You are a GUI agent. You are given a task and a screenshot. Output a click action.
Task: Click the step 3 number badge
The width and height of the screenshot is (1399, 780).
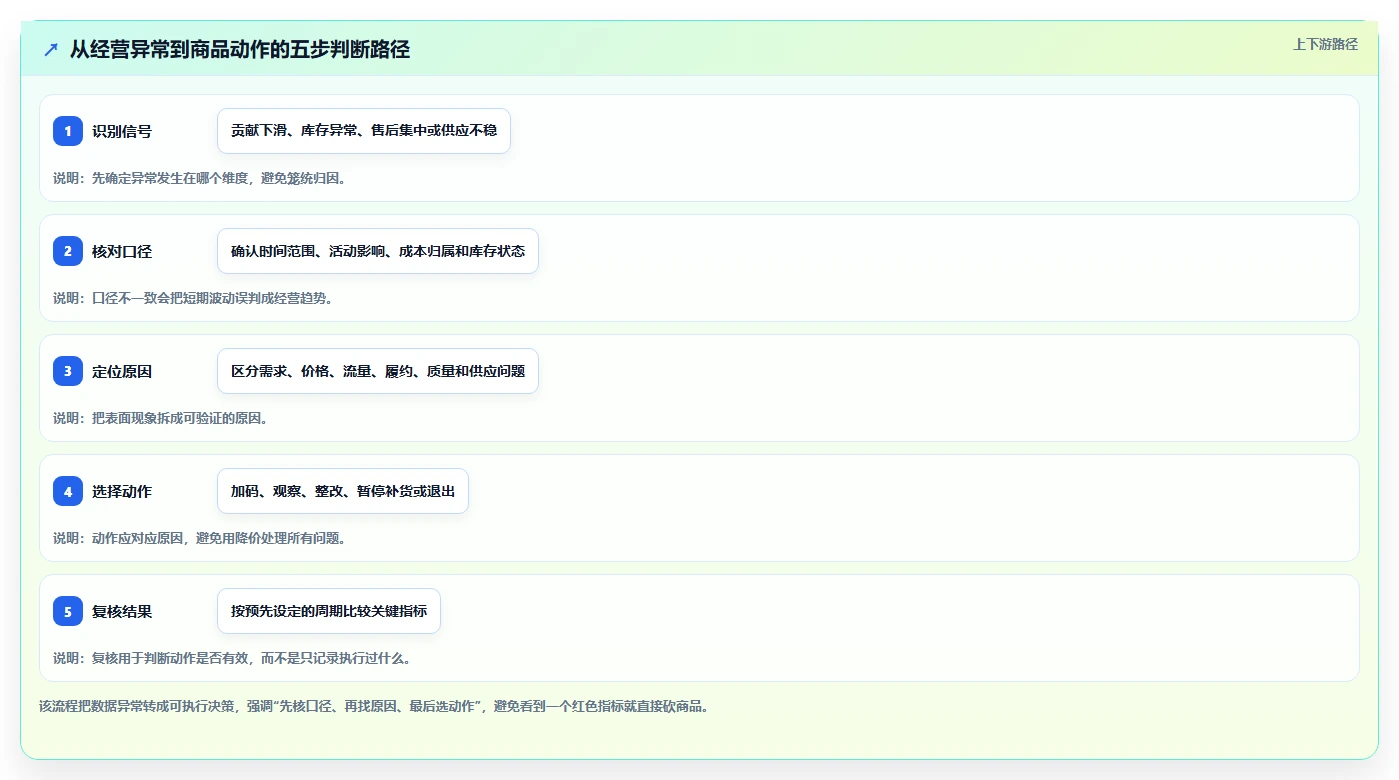point(68,371)
